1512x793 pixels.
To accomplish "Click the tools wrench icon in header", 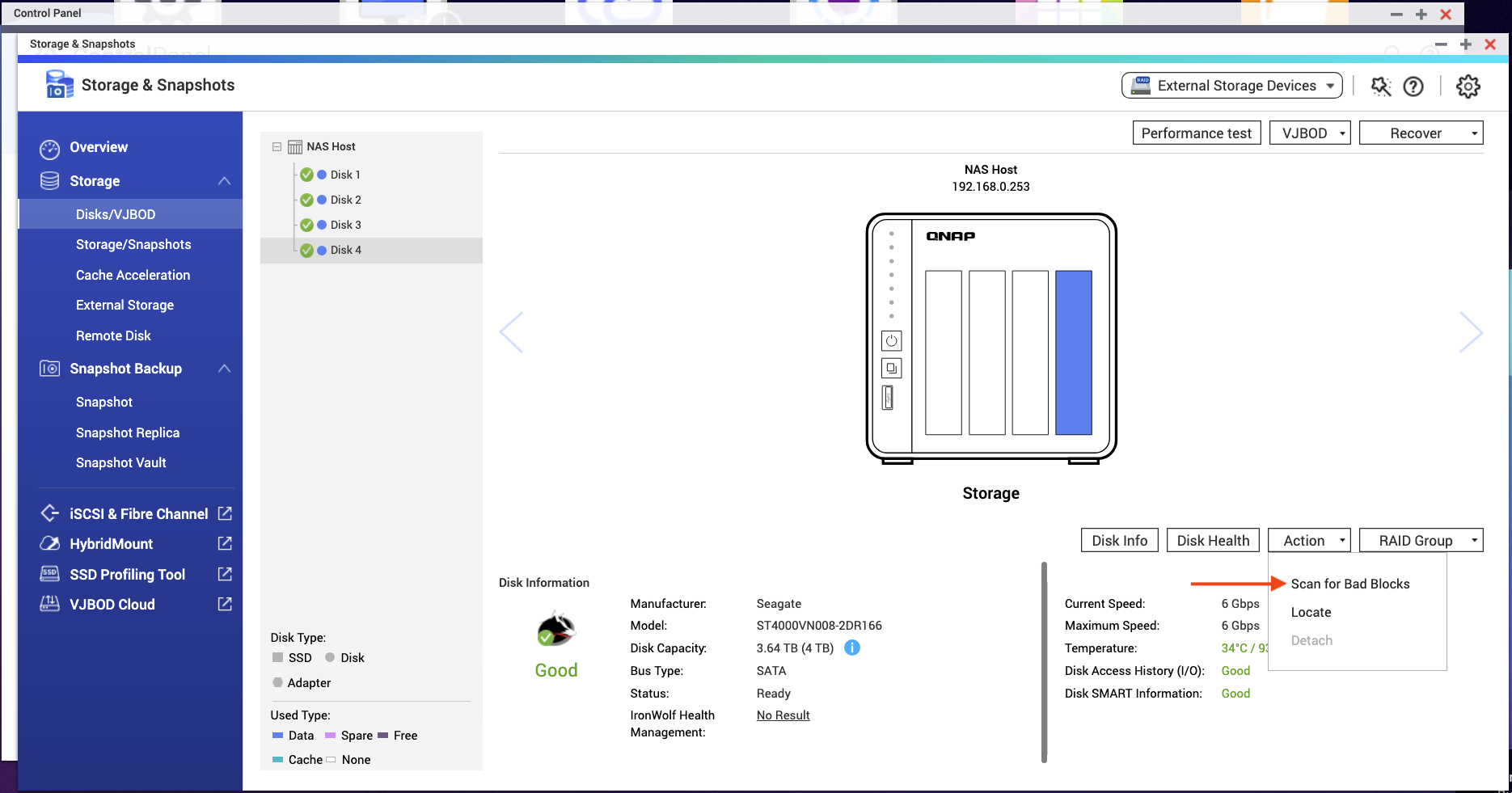I will [1380, 86].
